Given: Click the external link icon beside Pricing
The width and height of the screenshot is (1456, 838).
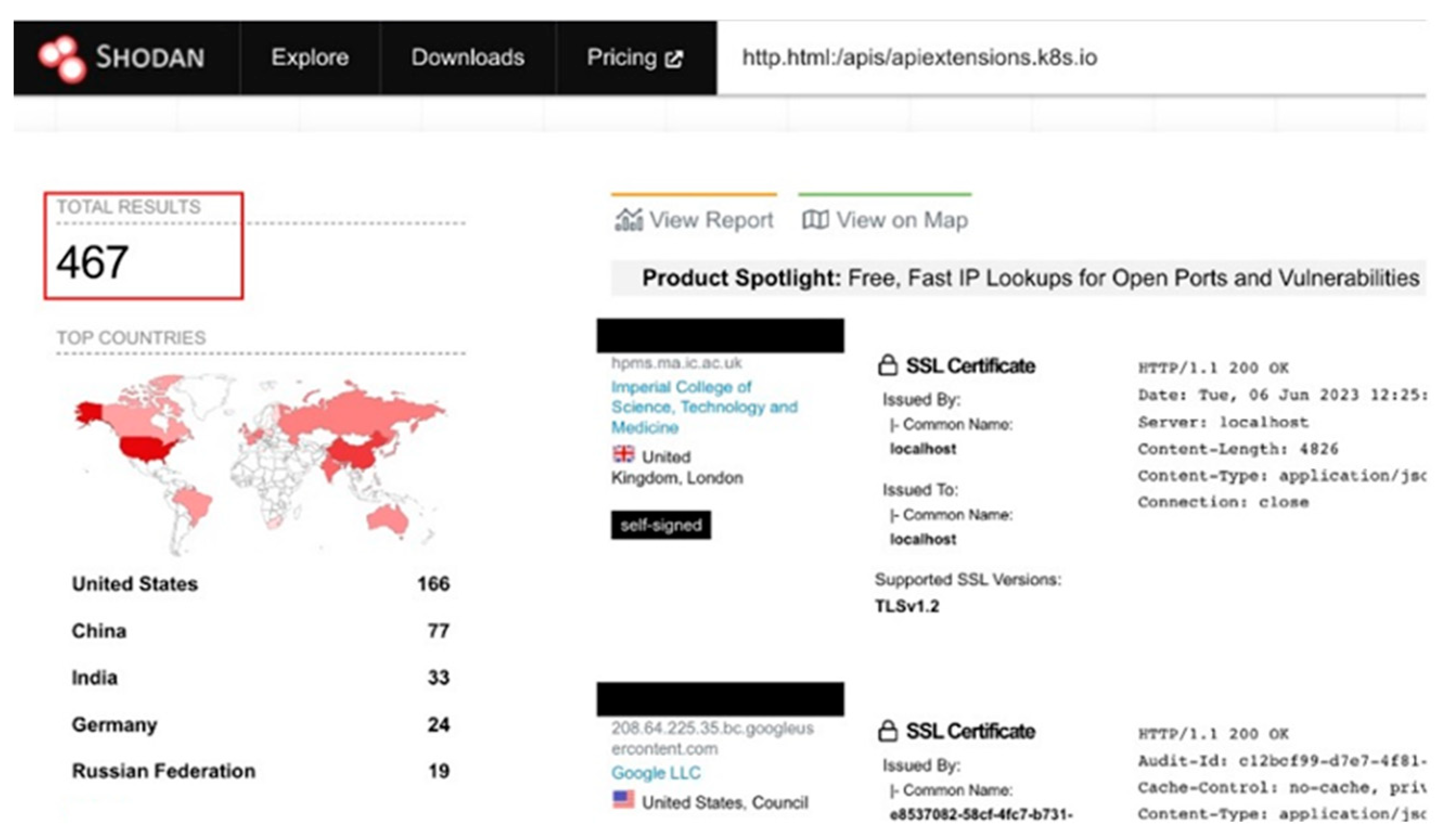Looking at the screenshot, I should pyautogui.click(x=674, y=59).
